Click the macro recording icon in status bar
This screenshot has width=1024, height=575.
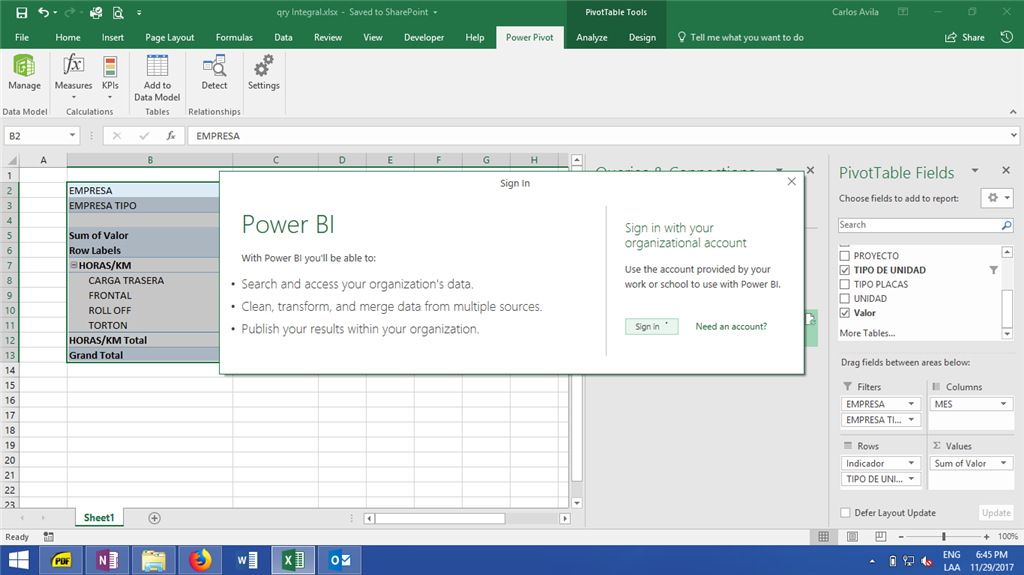point(48,536)
